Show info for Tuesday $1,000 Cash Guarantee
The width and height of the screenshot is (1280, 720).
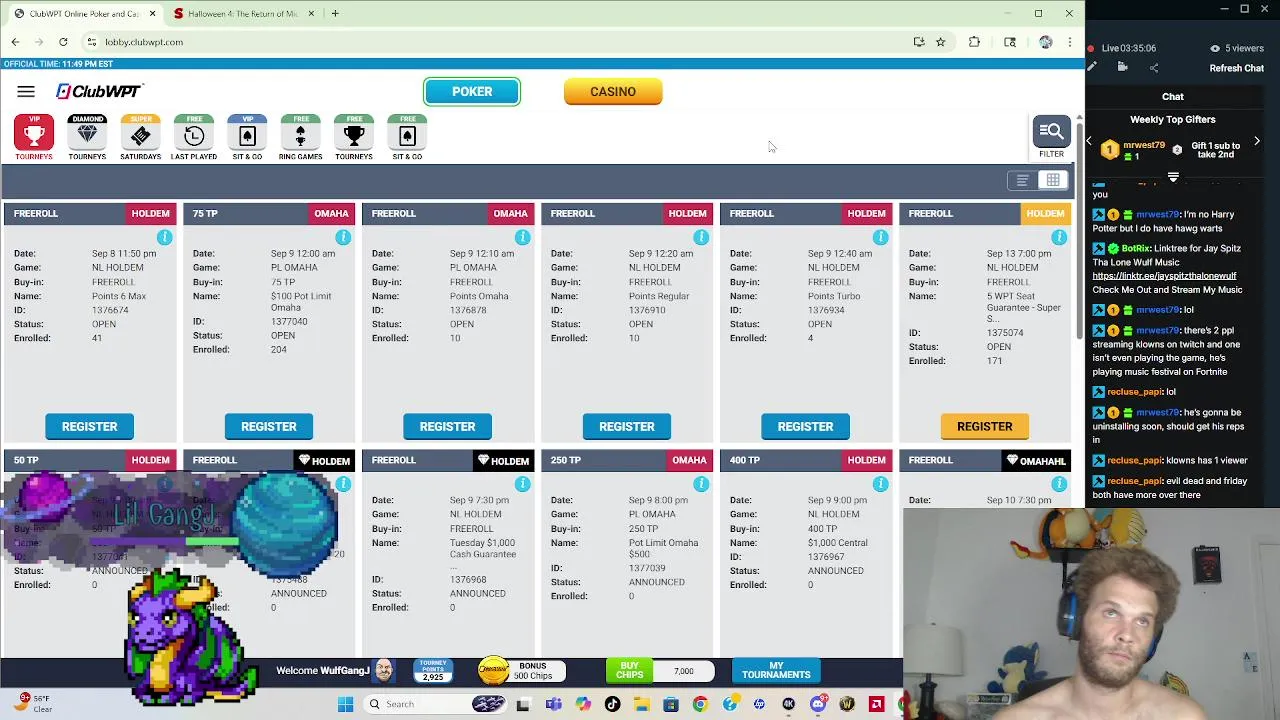(x=522, y=484)
